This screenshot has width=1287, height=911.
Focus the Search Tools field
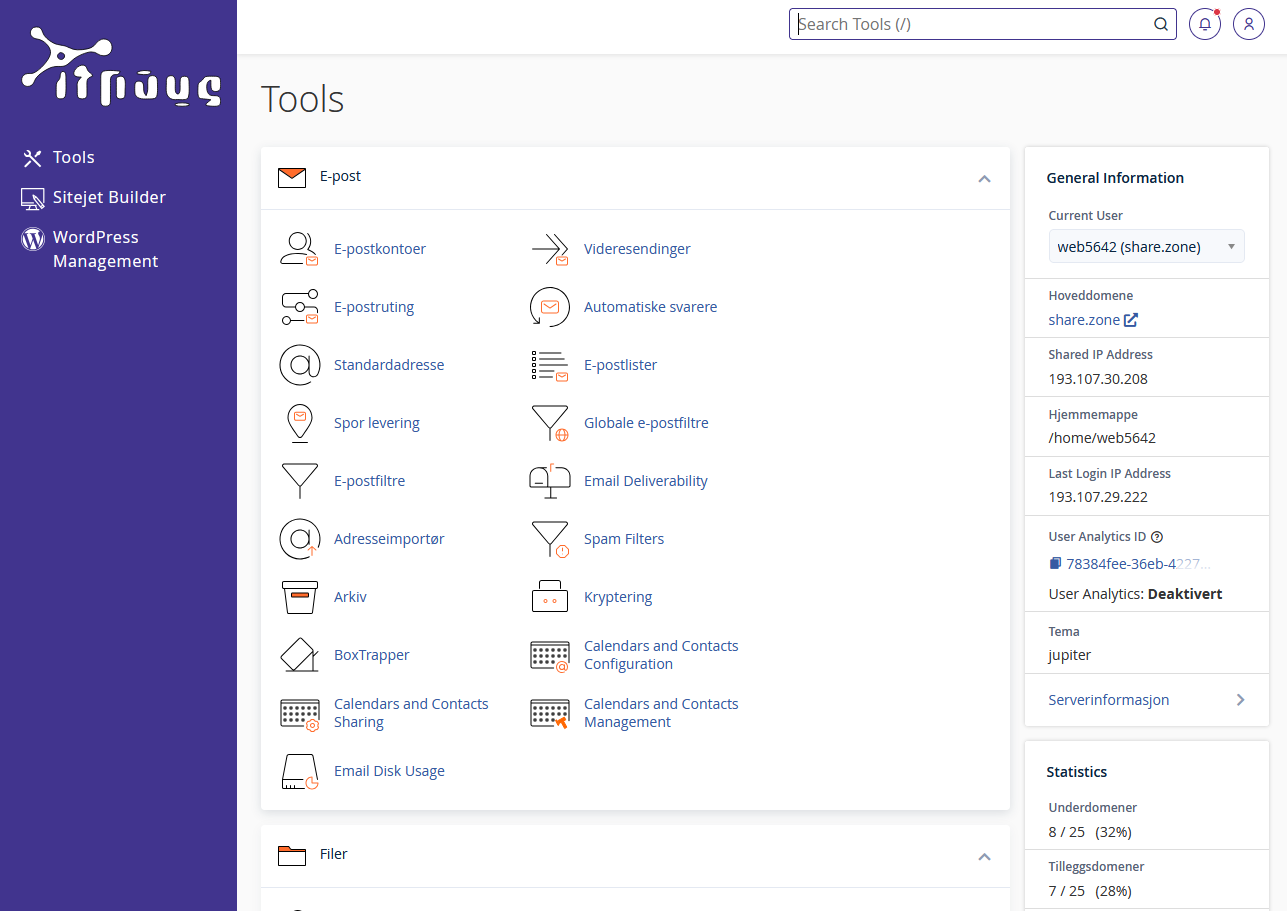click(x=970, y=24)
